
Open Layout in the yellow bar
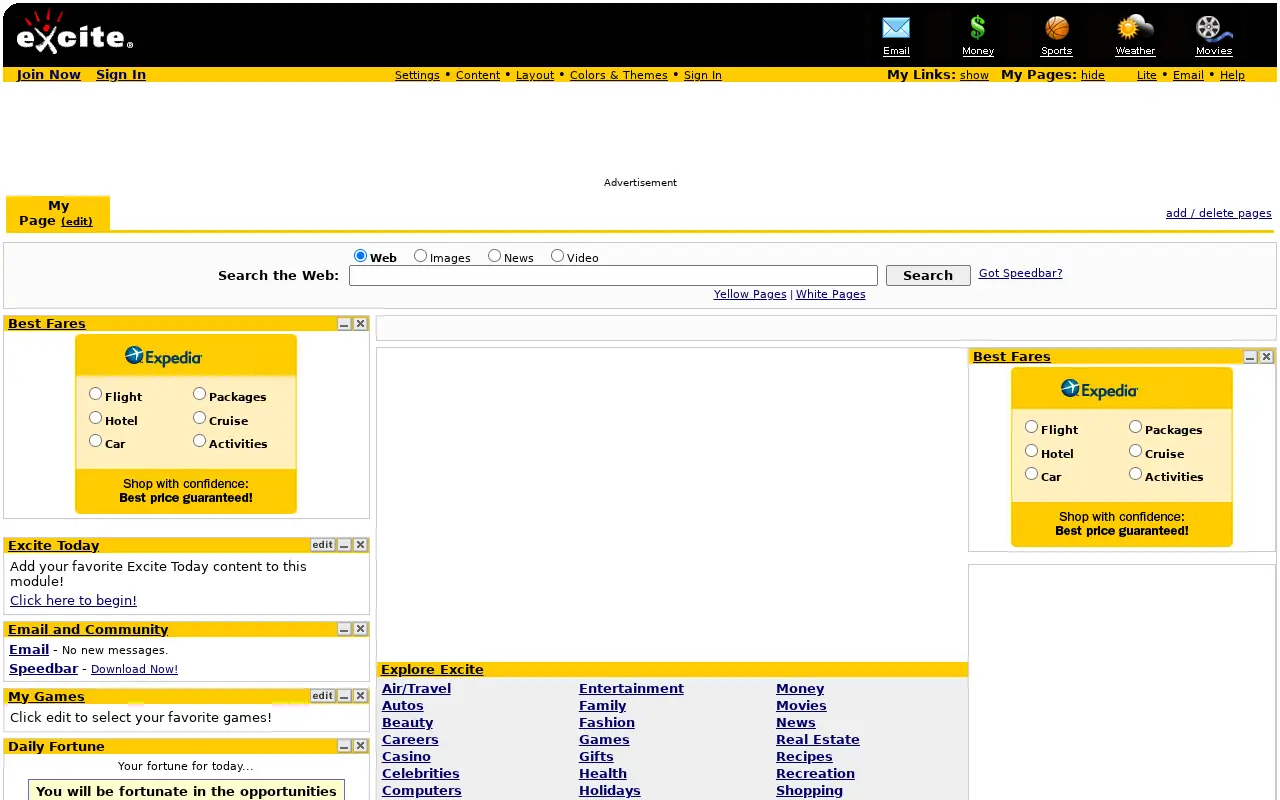[535, 75]
